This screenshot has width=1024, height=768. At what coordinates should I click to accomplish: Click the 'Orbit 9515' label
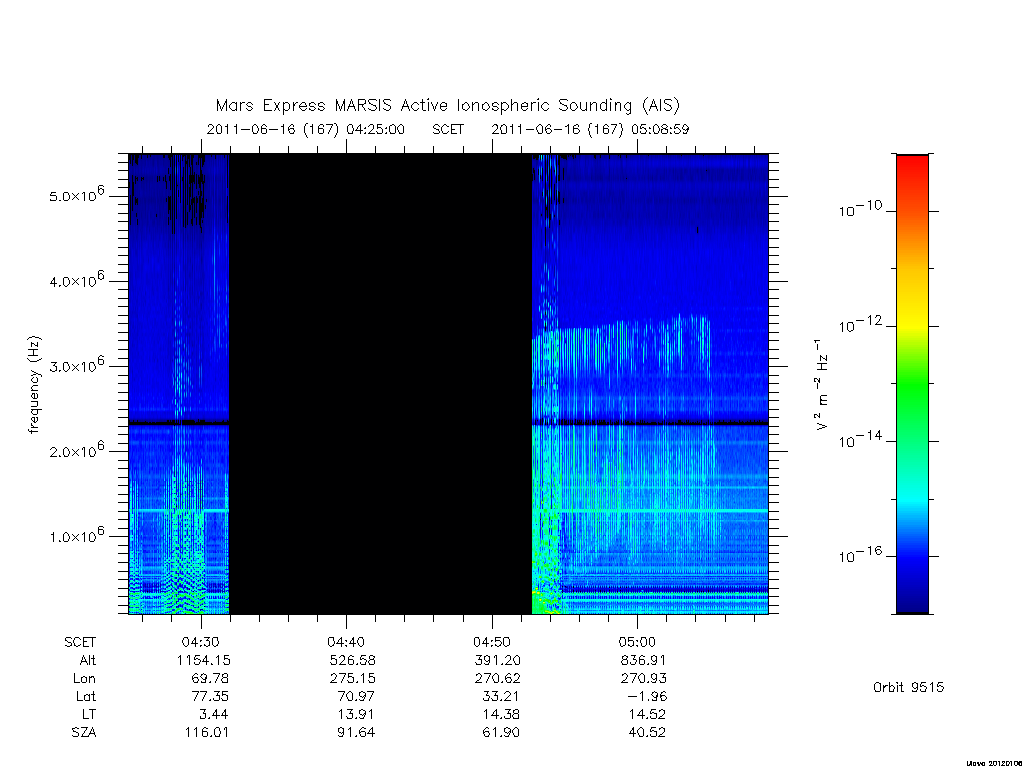908,688
